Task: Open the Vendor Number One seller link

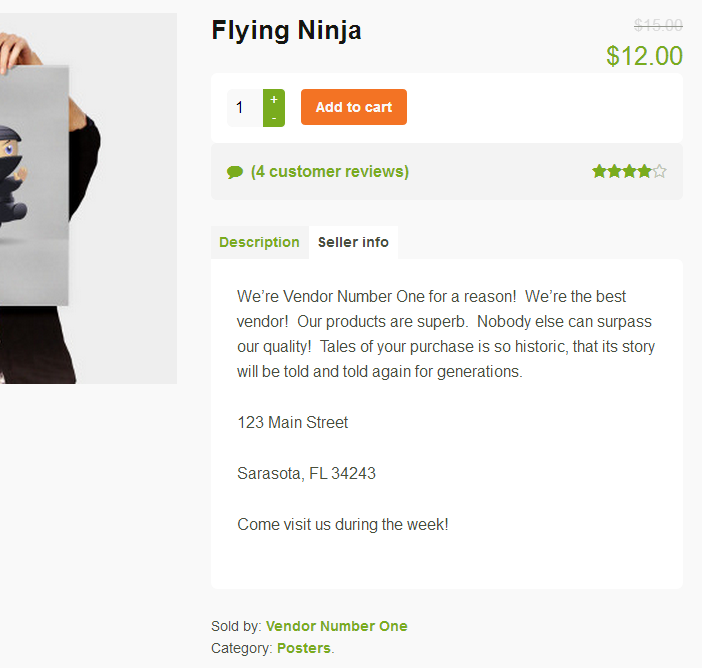Action: pyautogui.click(x=337, y=626)
